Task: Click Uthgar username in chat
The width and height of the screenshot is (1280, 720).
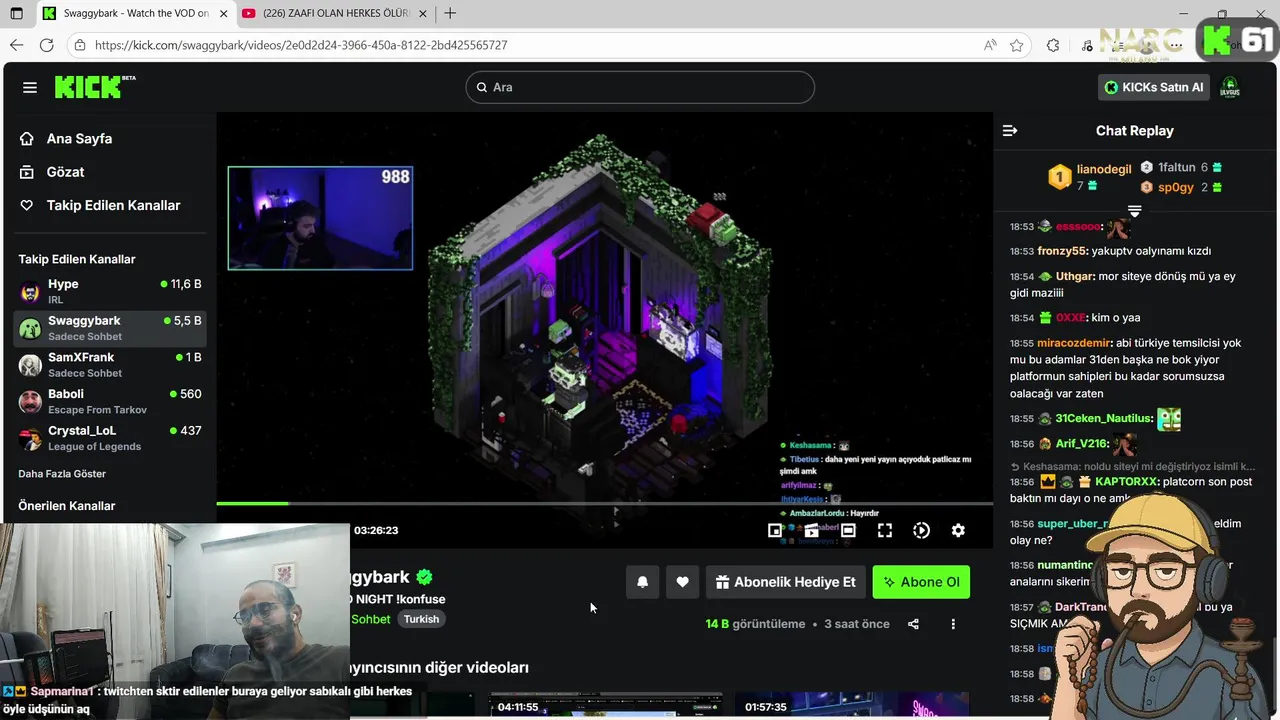Action: tap(1074, 276)
